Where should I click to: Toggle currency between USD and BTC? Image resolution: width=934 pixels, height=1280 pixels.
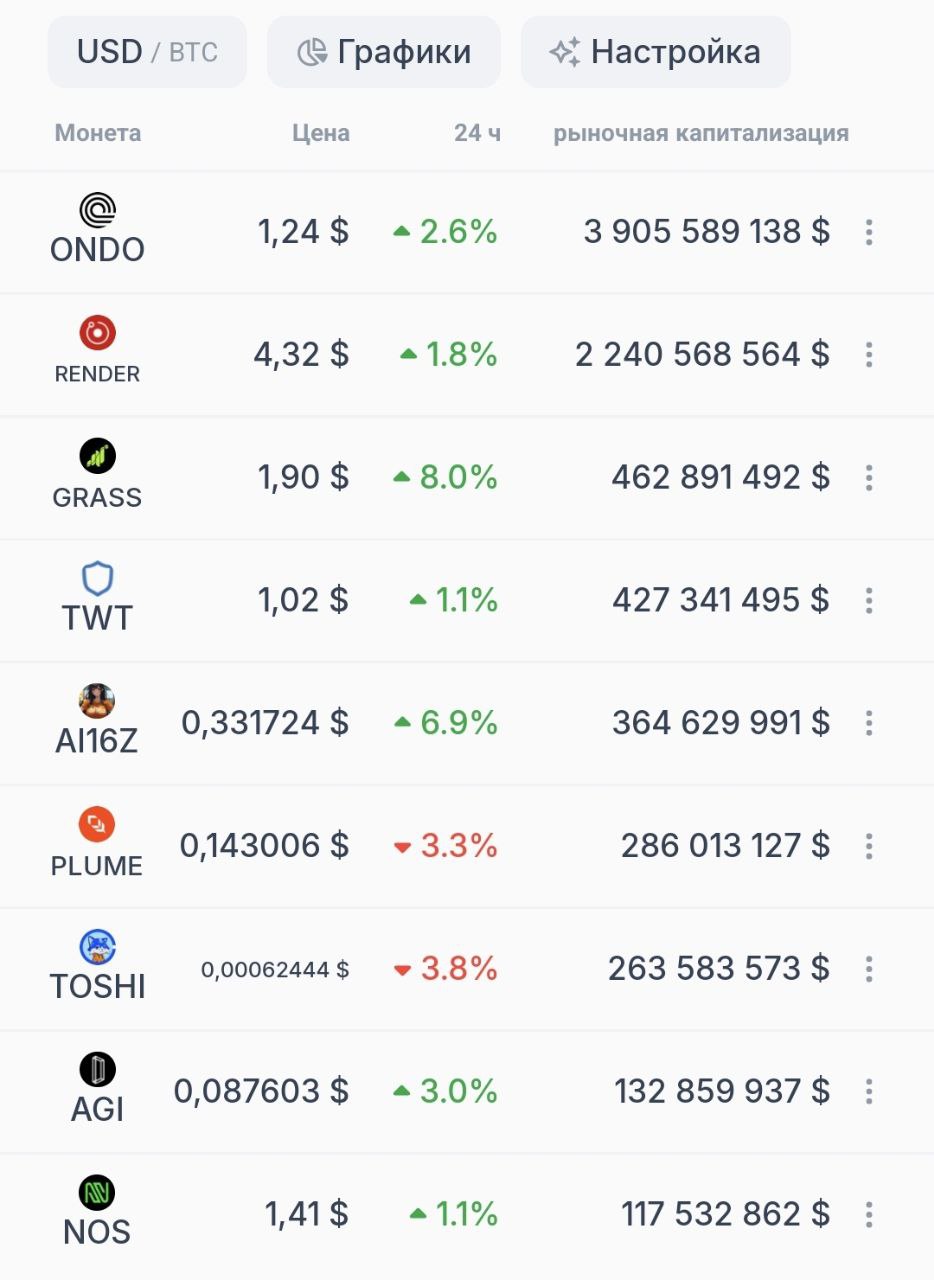(x=147, y=52)
